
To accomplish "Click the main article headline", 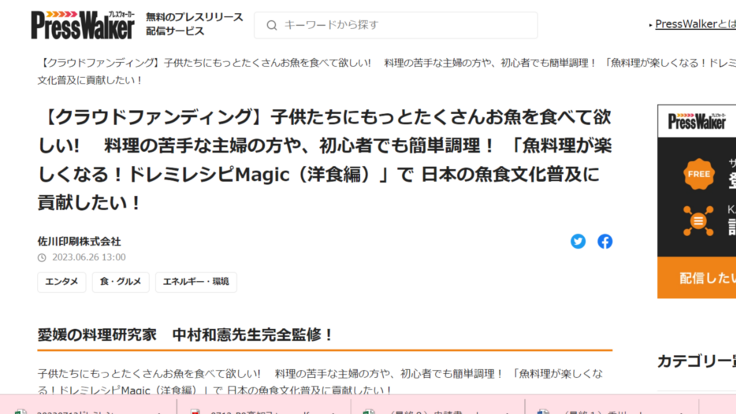I will [x=320, y=160].
